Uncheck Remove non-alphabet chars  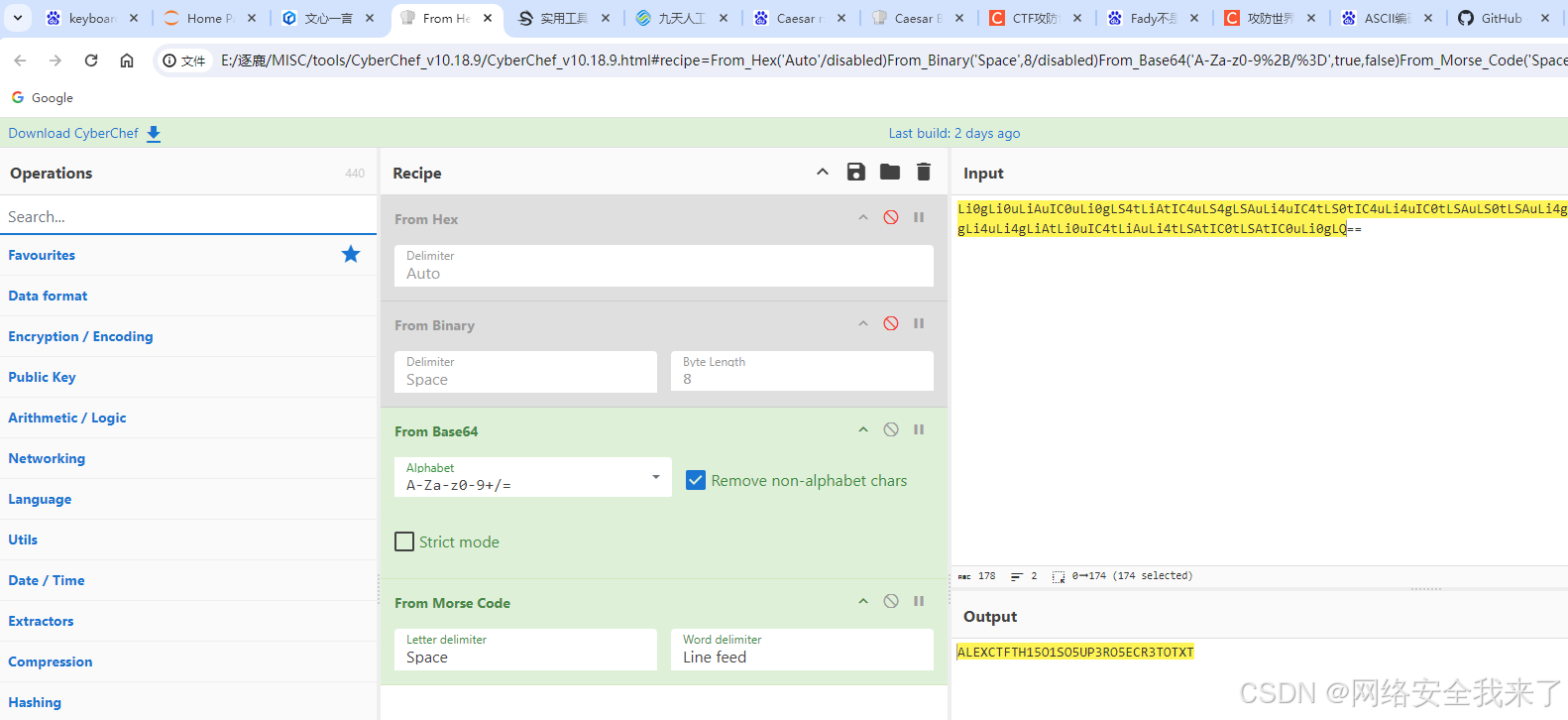[696, 480]
